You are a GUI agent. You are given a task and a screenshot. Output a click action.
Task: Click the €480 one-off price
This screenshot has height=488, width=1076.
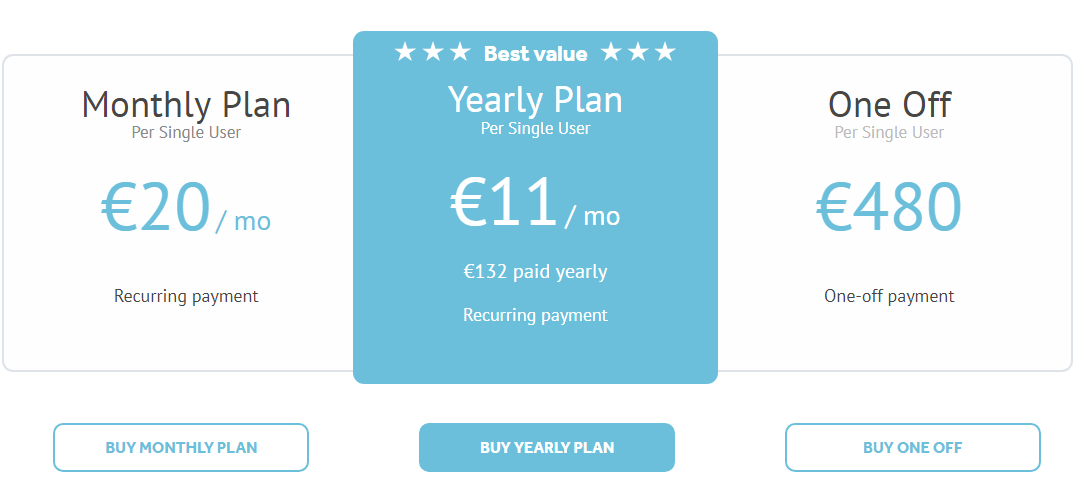[x=889, y=210]
